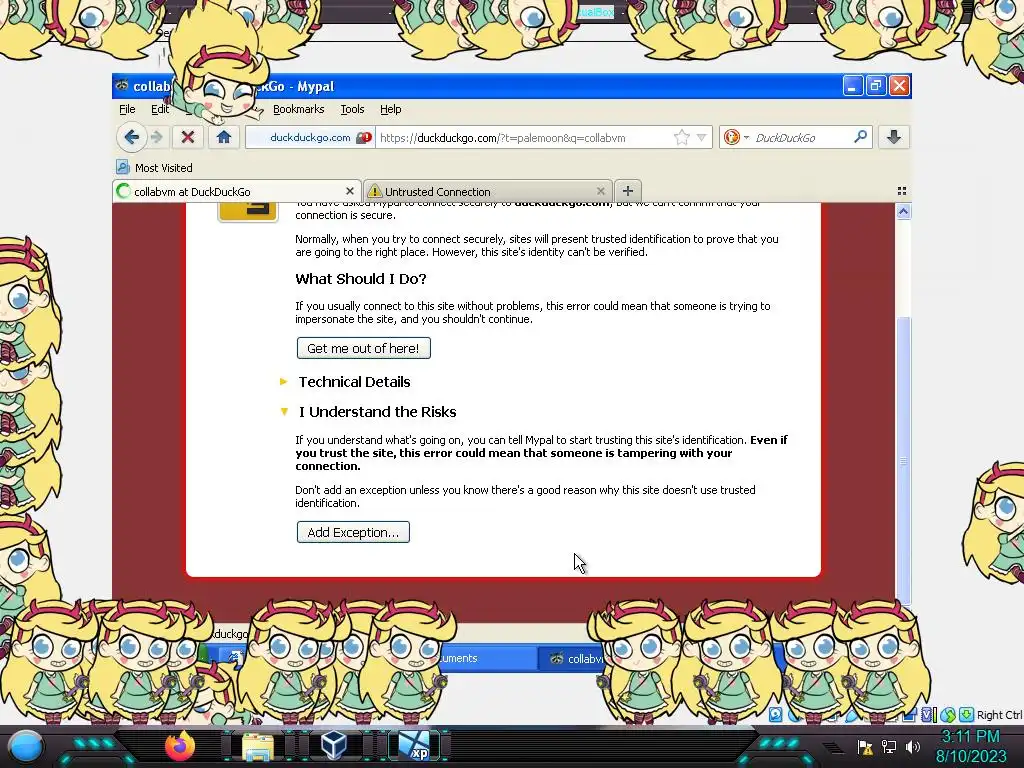Click VirtualBox V recording status indicator
This screenshot has height=768, width=1024.
click(927, 714)
